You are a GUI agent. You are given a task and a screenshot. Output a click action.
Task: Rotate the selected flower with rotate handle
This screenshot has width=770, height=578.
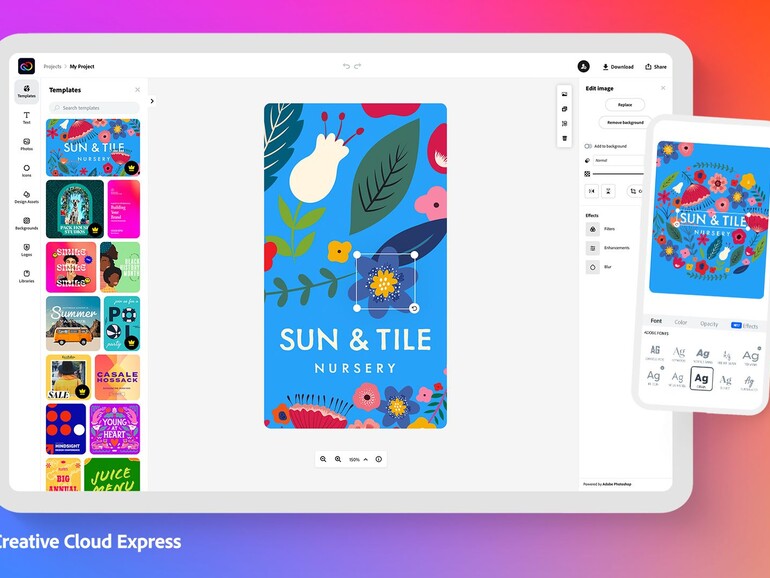414,308
